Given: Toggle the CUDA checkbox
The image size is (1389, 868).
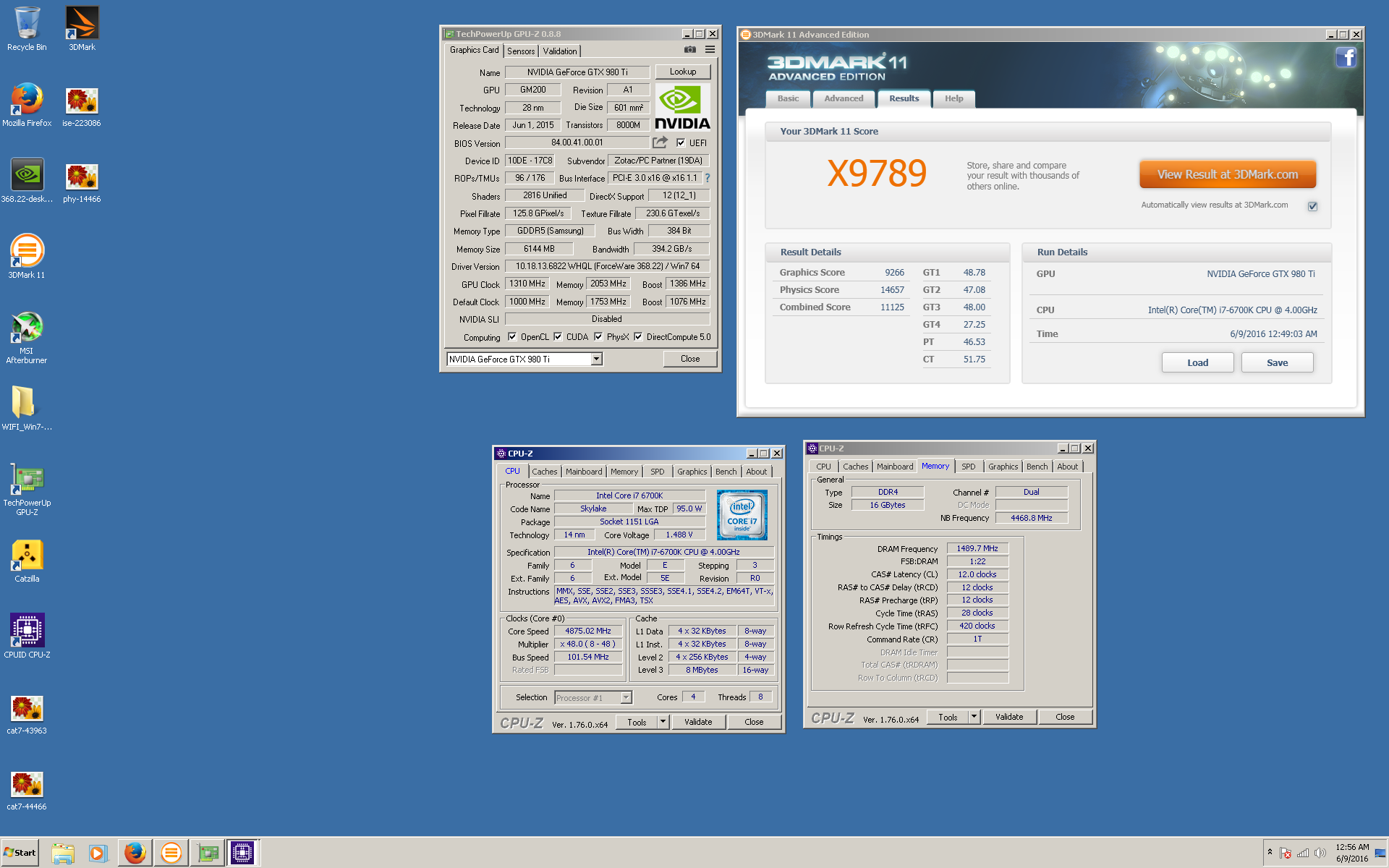Looking at the screenshot, I should (x=558, y=336).
